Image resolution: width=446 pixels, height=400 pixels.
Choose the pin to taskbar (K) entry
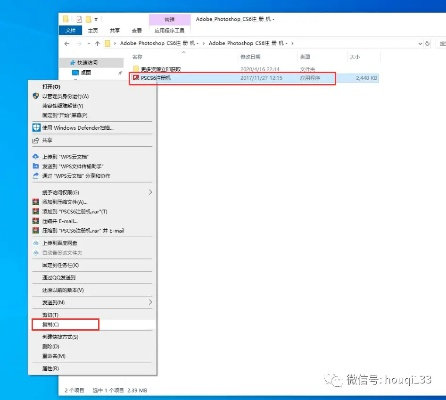point(60,265)
